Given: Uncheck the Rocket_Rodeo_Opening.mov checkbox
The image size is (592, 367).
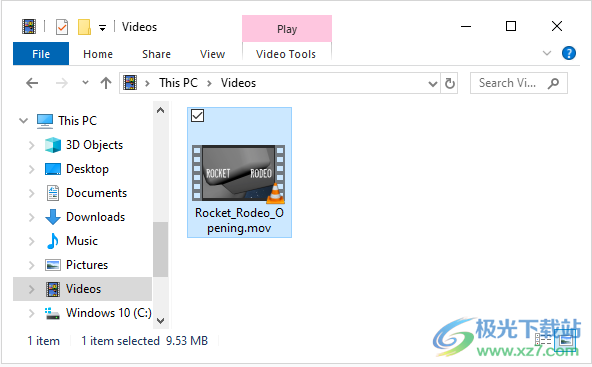Looking at the screenshot, I should [197, 116].
